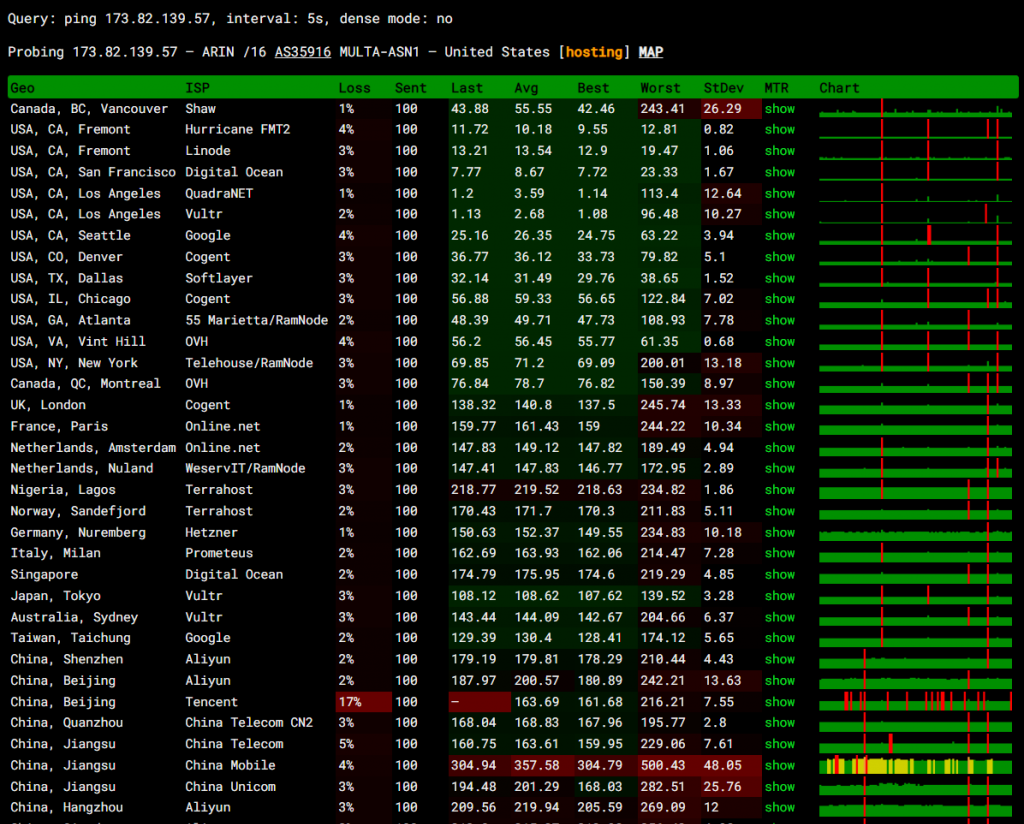1024x824 pixels.
Task: Show MTR for Denver Cogent row
Action: [780, 257]
